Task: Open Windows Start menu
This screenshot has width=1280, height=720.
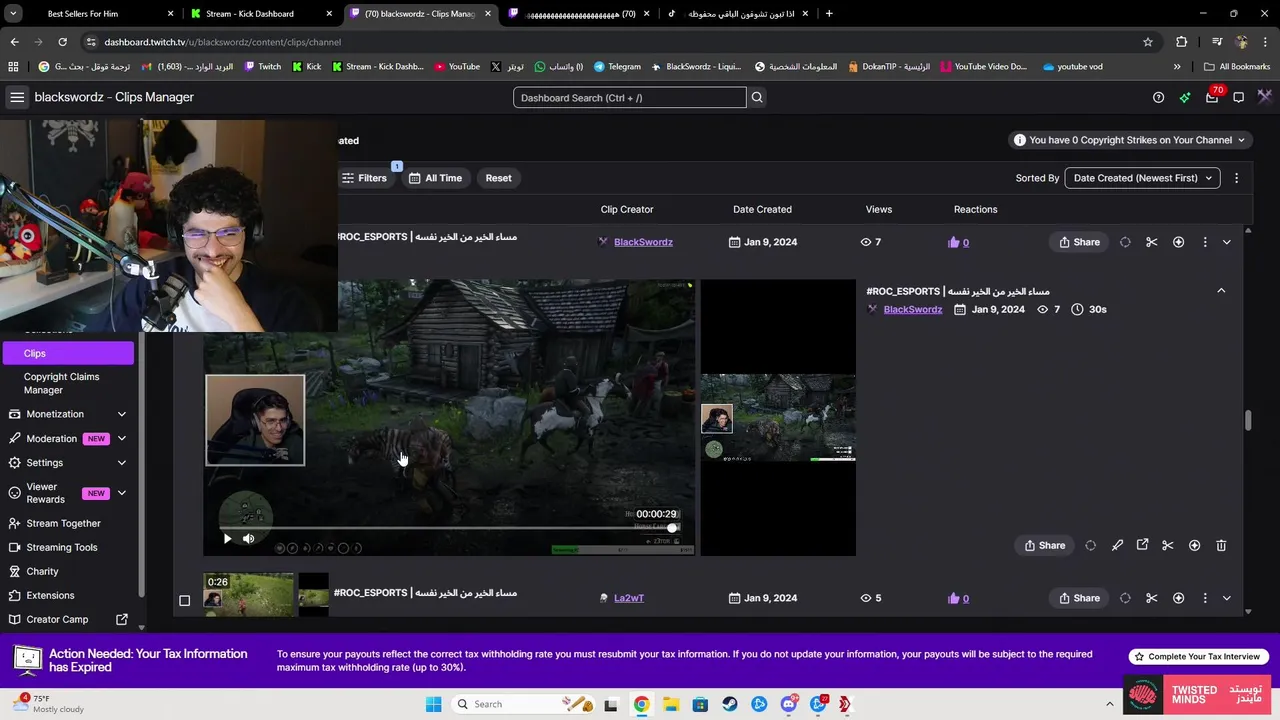Action: tap(433, 704)
